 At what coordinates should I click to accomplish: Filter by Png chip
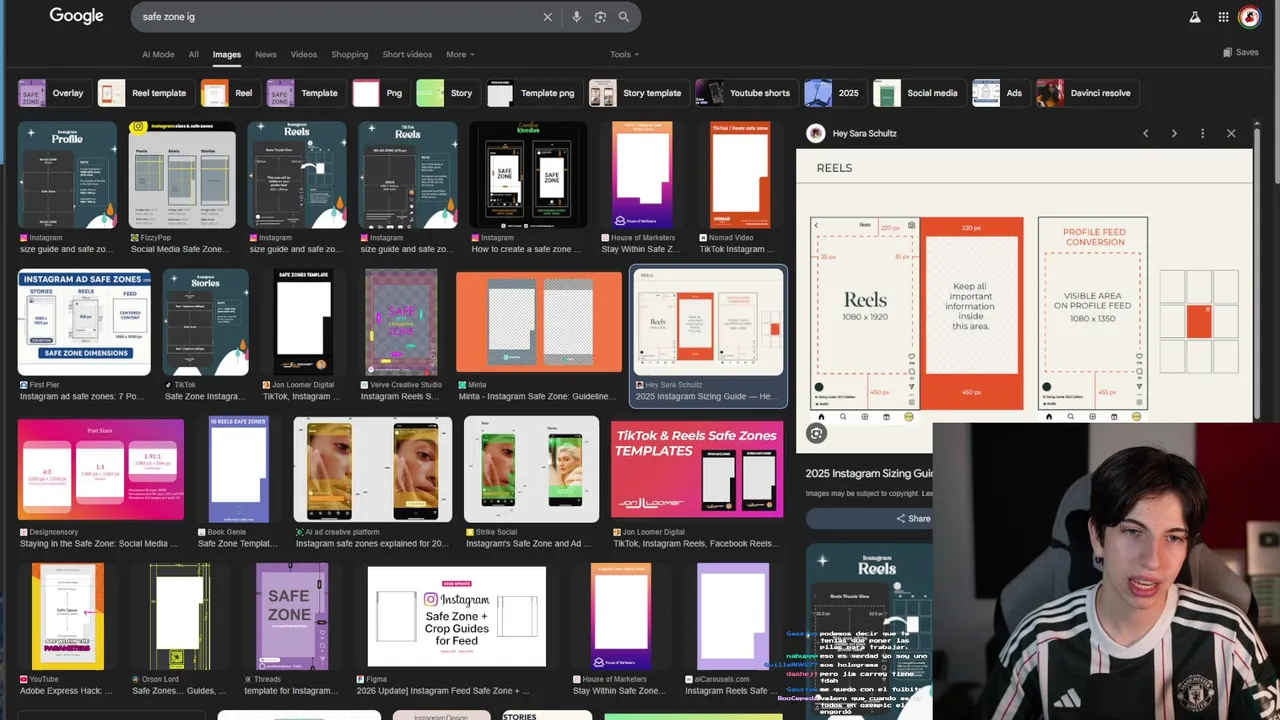380,93
